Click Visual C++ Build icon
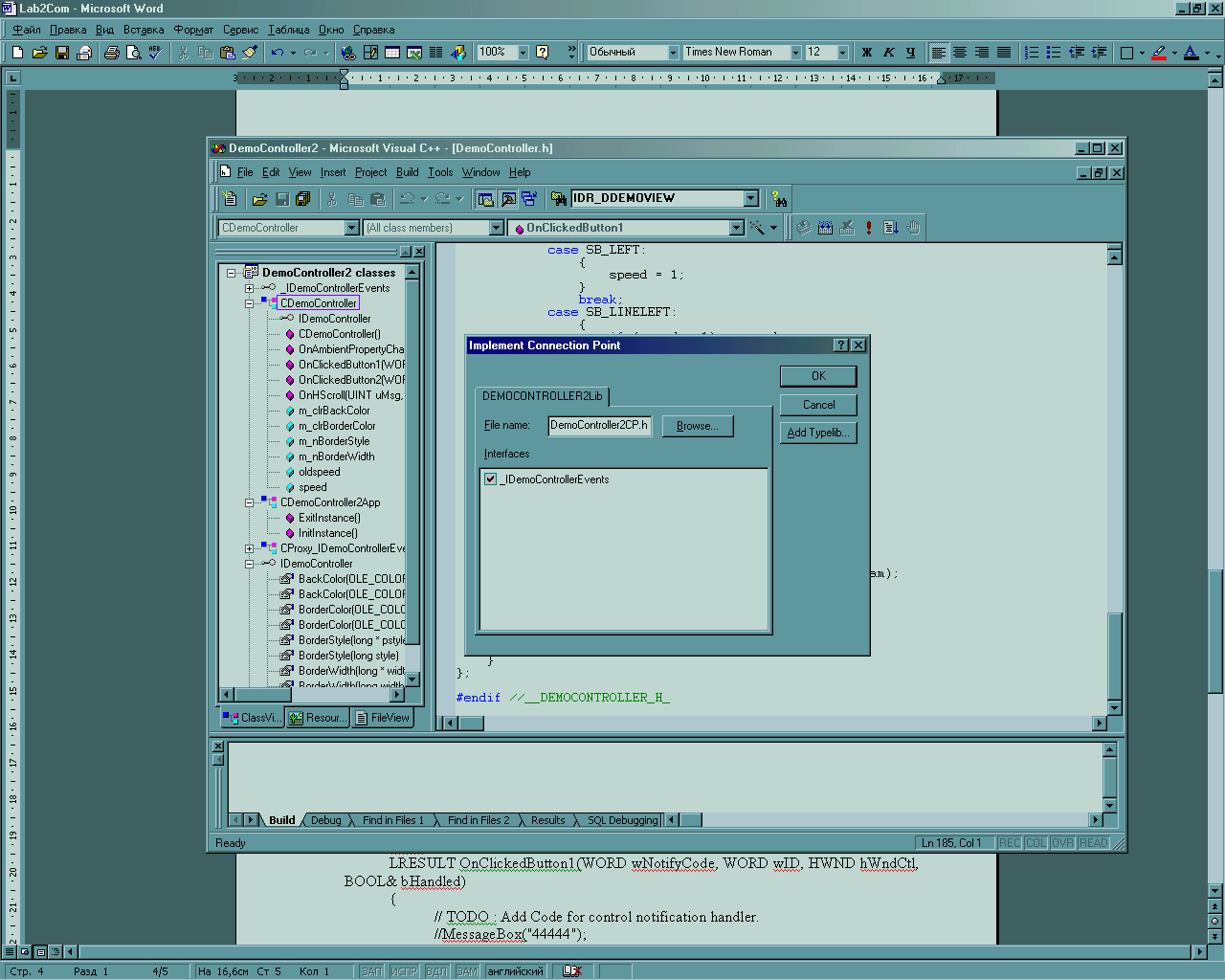Image resolution: width=1225 pixels, height=980 pixels. pos(825,228)
